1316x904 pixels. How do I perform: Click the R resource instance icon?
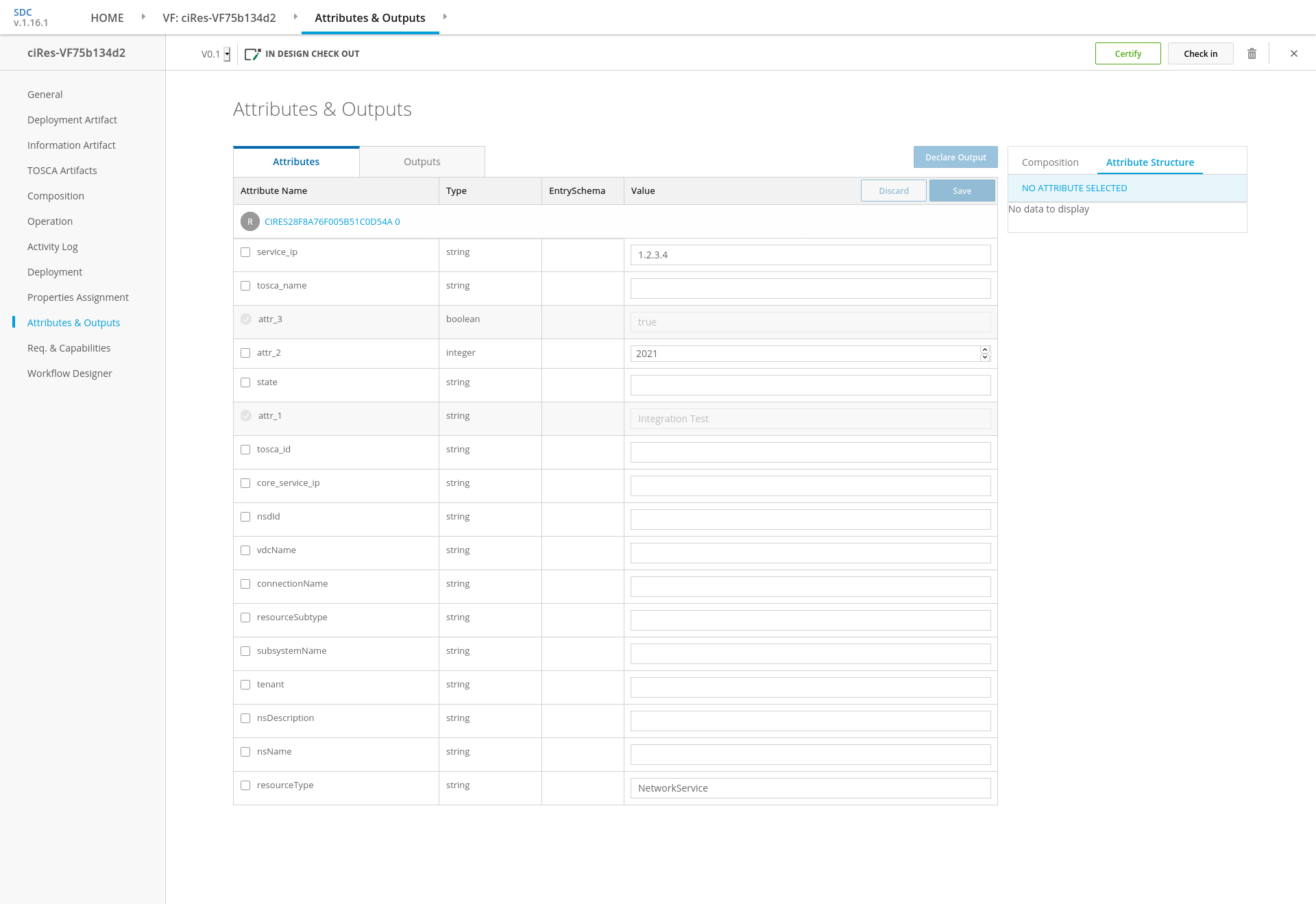[249, 221]
